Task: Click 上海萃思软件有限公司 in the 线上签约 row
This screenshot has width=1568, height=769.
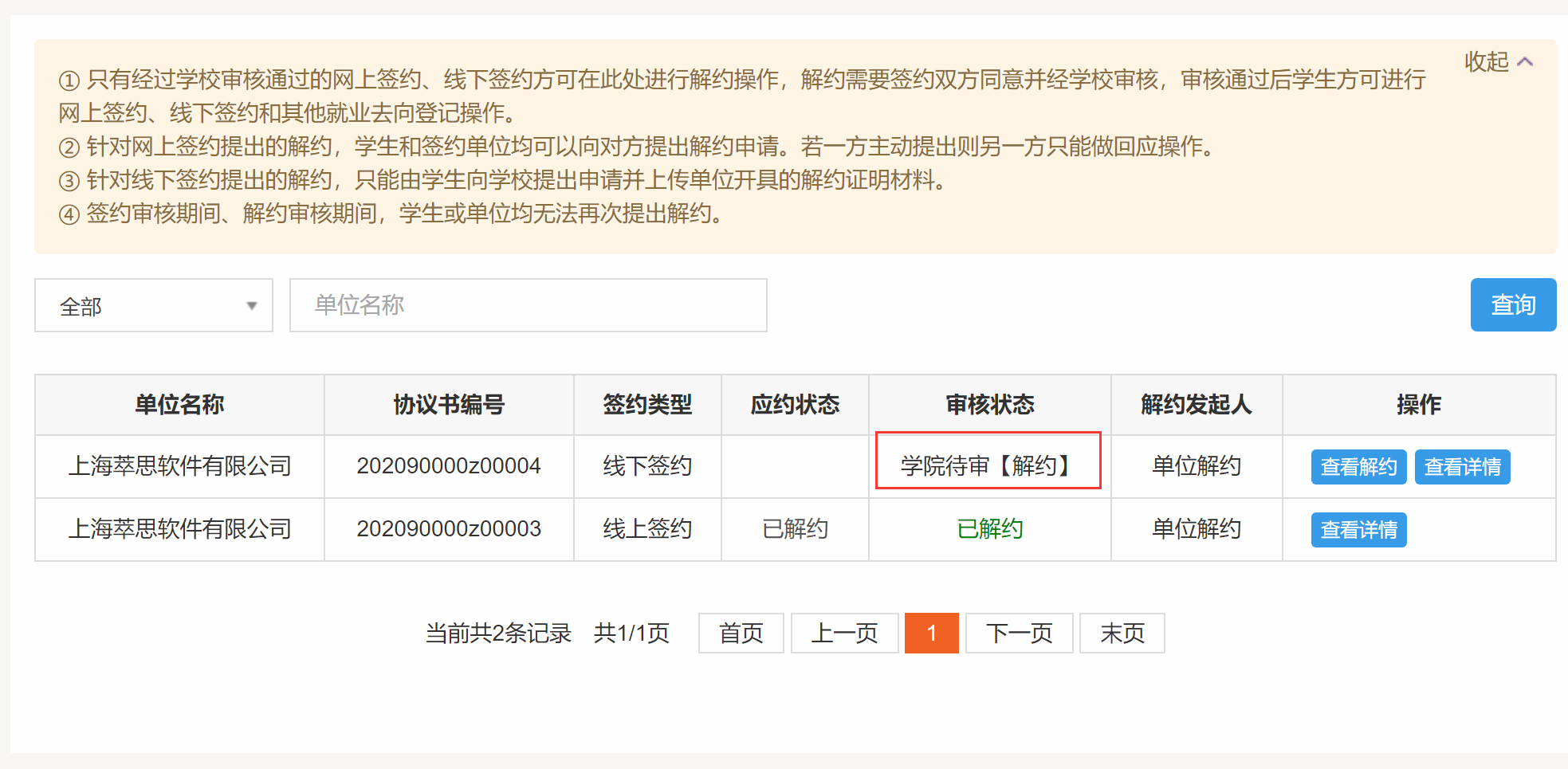Action: click(179, 529)
